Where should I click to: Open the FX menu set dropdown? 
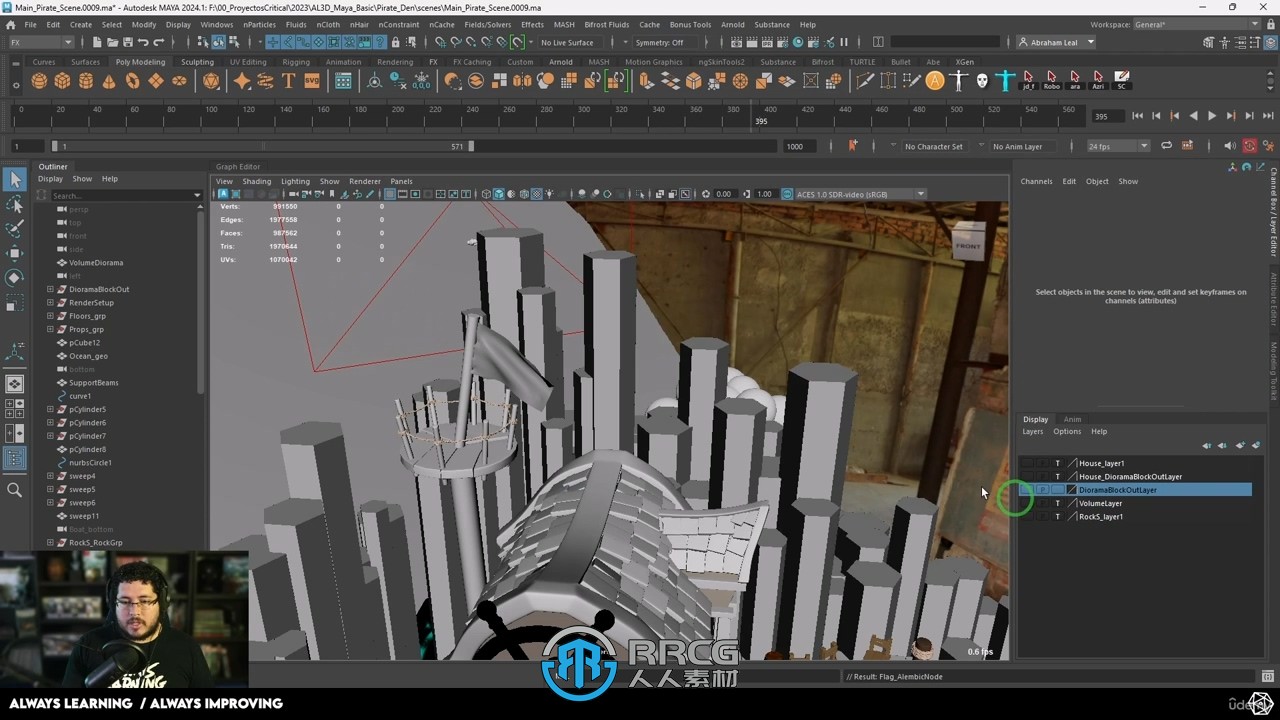click(41, 42)
